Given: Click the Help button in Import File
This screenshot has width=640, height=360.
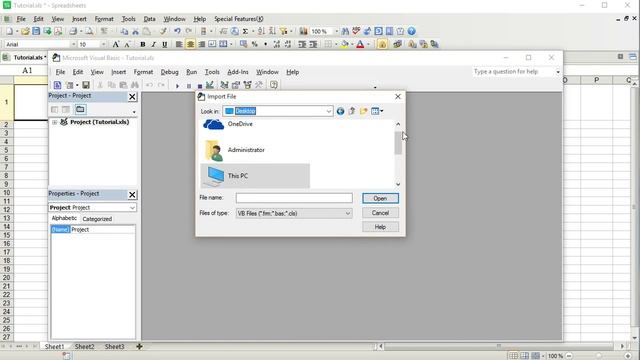Looking at the screenshot, I should [x=380, y=227].
